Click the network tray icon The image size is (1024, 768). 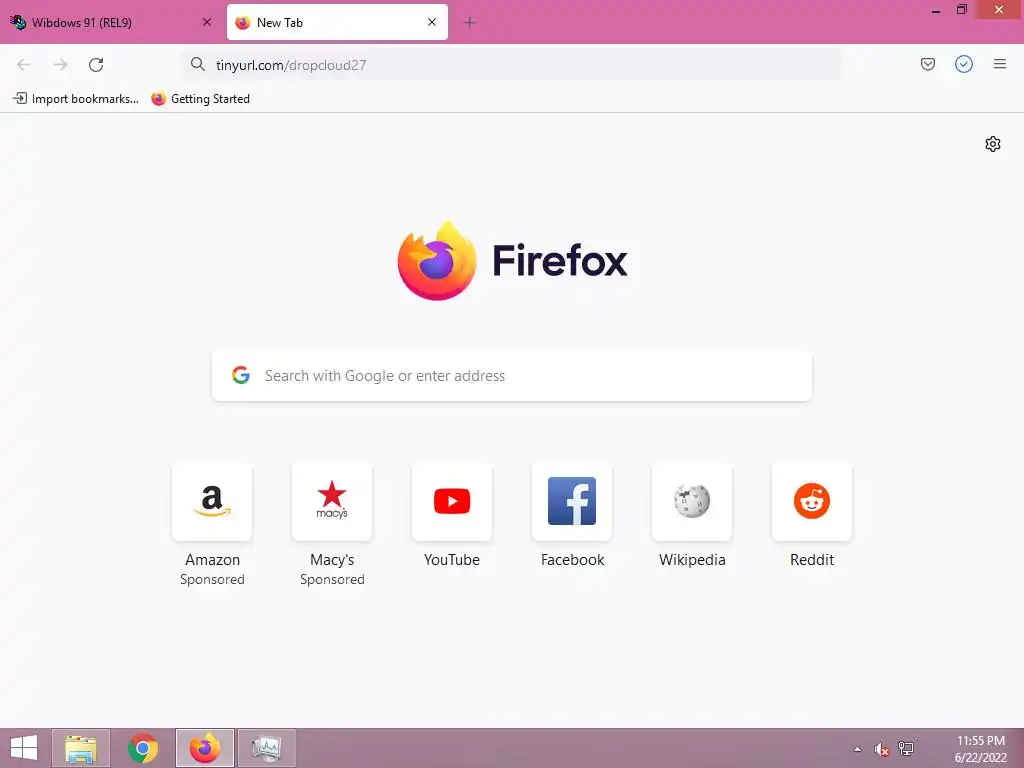pos(906,748)
